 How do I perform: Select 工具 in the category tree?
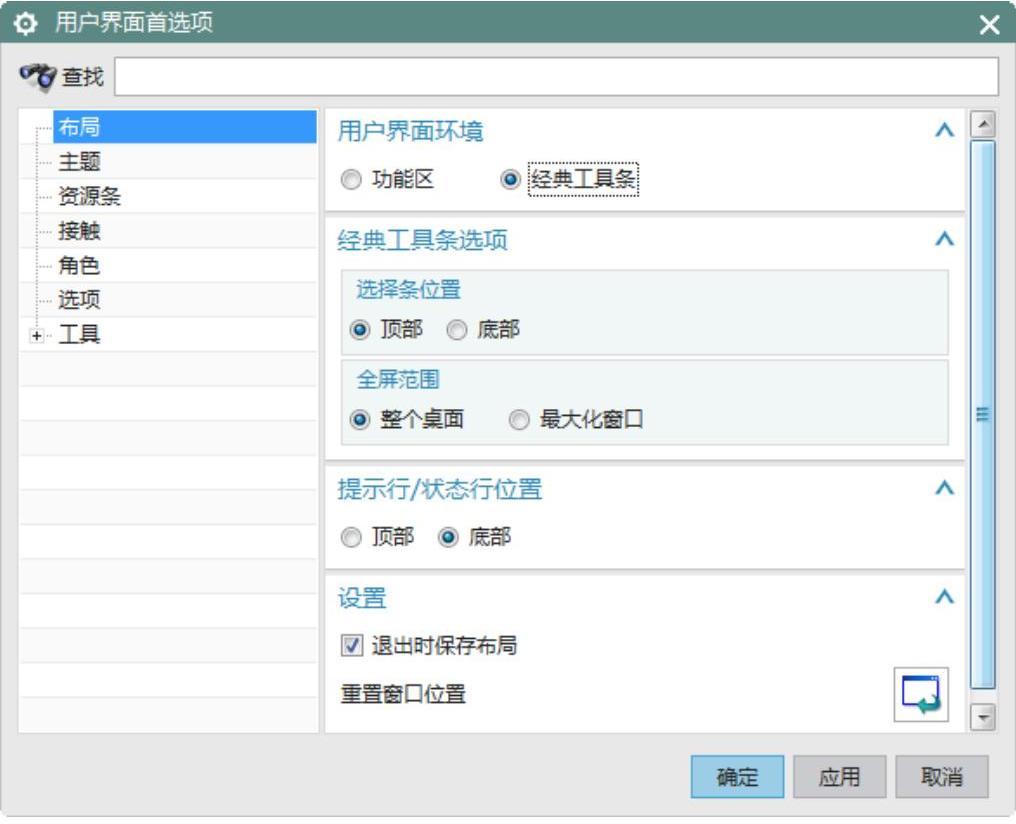point(79,335)
